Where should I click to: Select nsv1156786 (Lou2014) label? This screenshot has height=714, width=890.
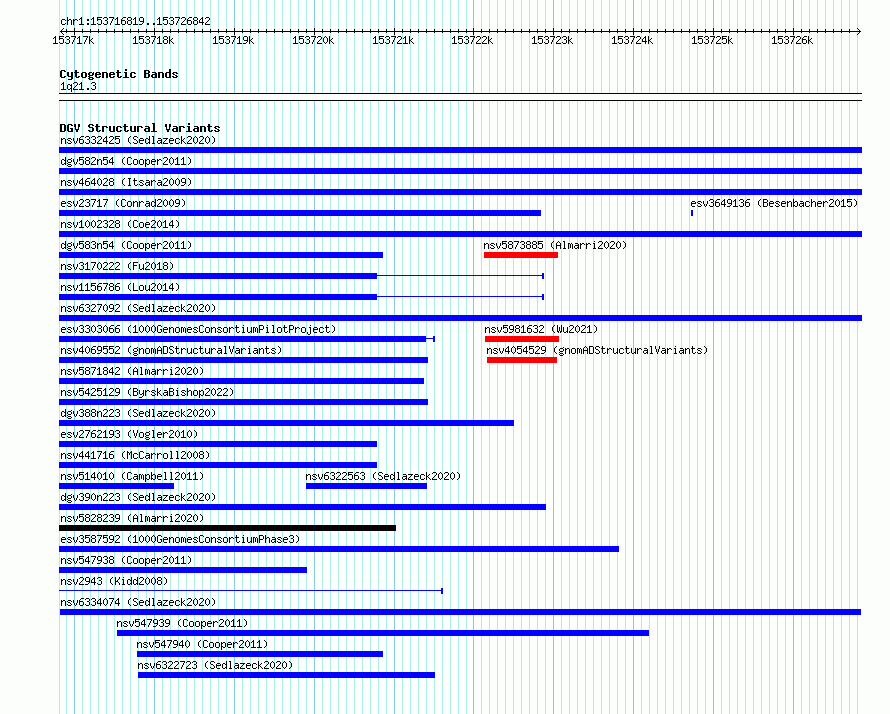tap(120, 287)
